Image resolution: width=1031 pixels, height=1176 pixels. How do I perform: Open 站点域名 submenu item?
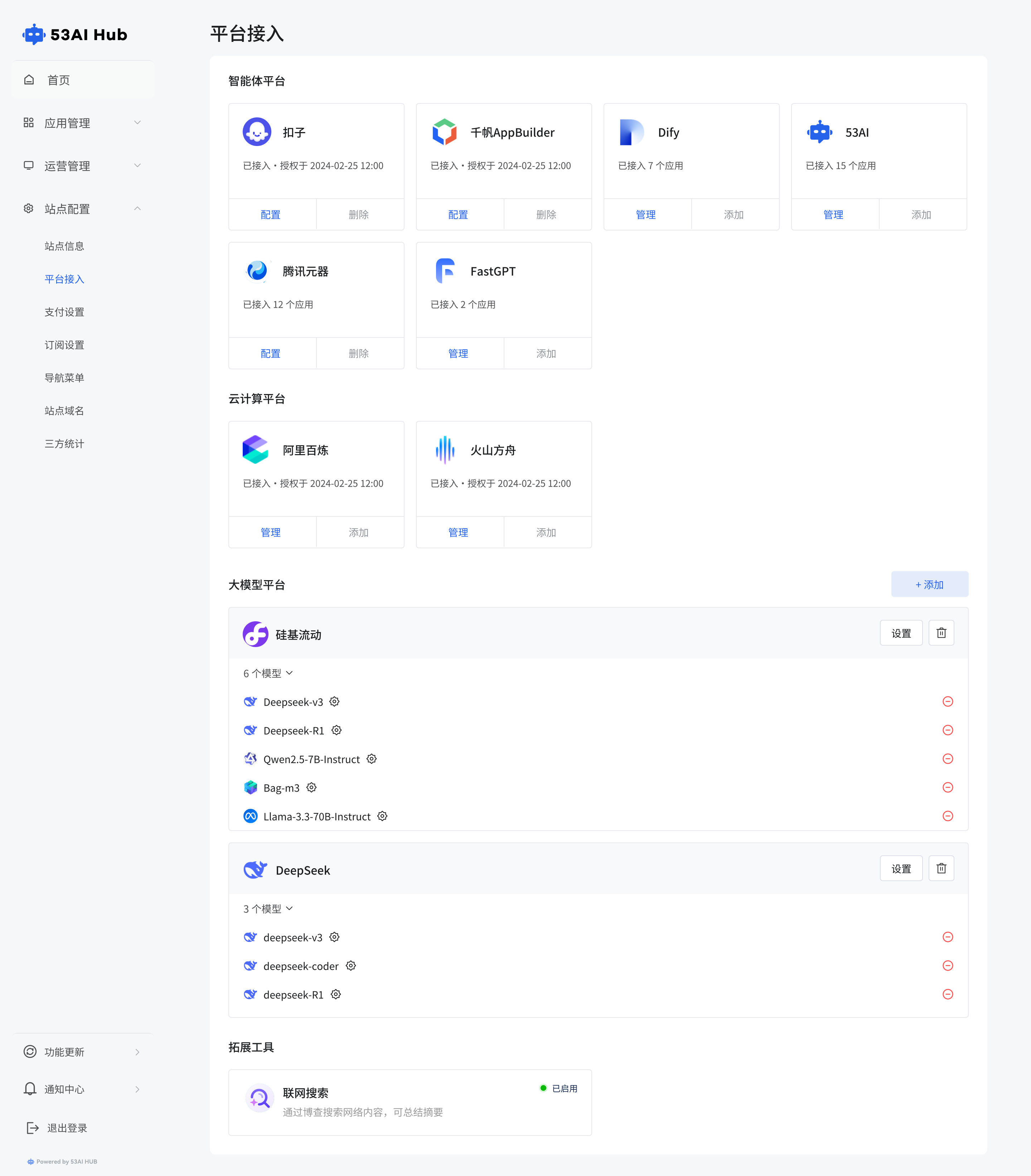(64, 411)
